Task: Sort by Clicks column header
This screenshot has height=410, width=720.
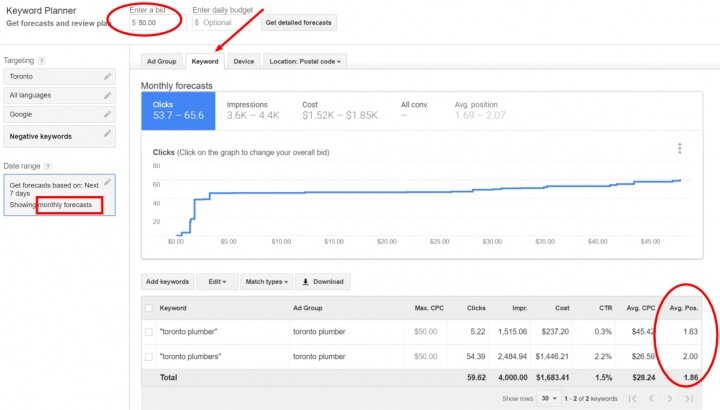Action: pos(476,308)
